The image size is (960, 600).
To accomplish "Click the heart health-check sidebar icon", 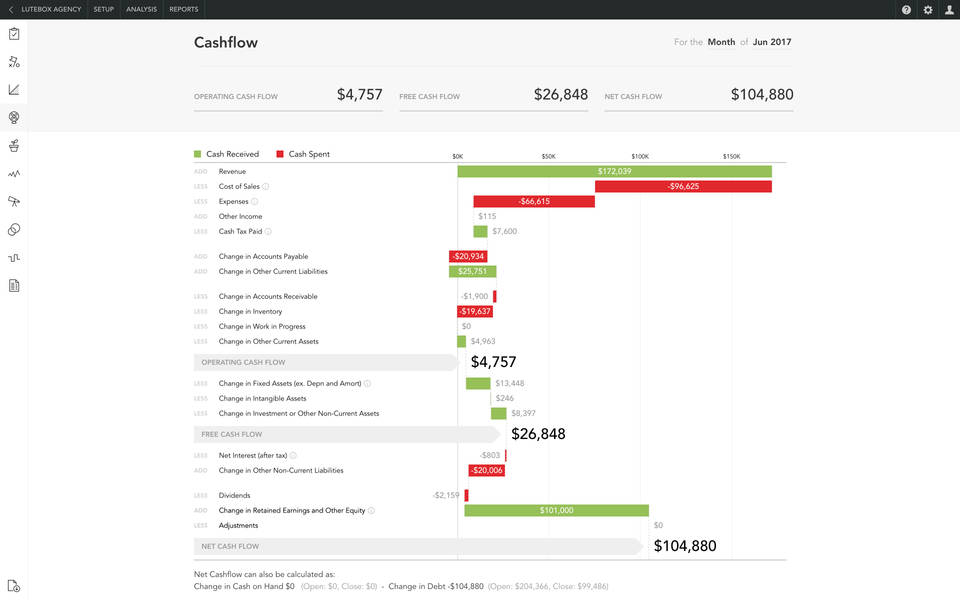I will pos(13,116).
